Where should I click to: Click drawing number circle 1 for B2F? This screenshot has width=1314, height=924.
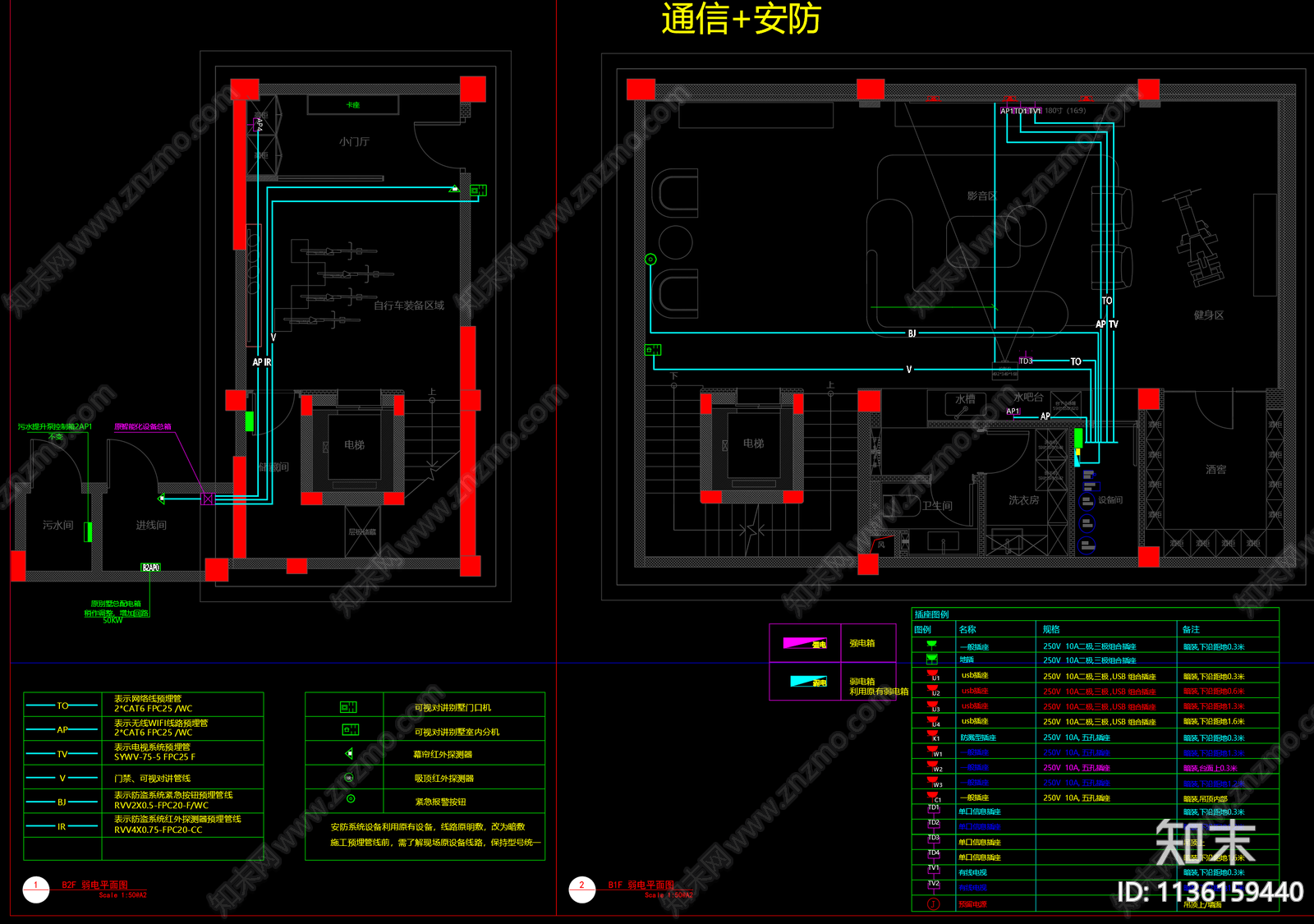pos(36,890)
